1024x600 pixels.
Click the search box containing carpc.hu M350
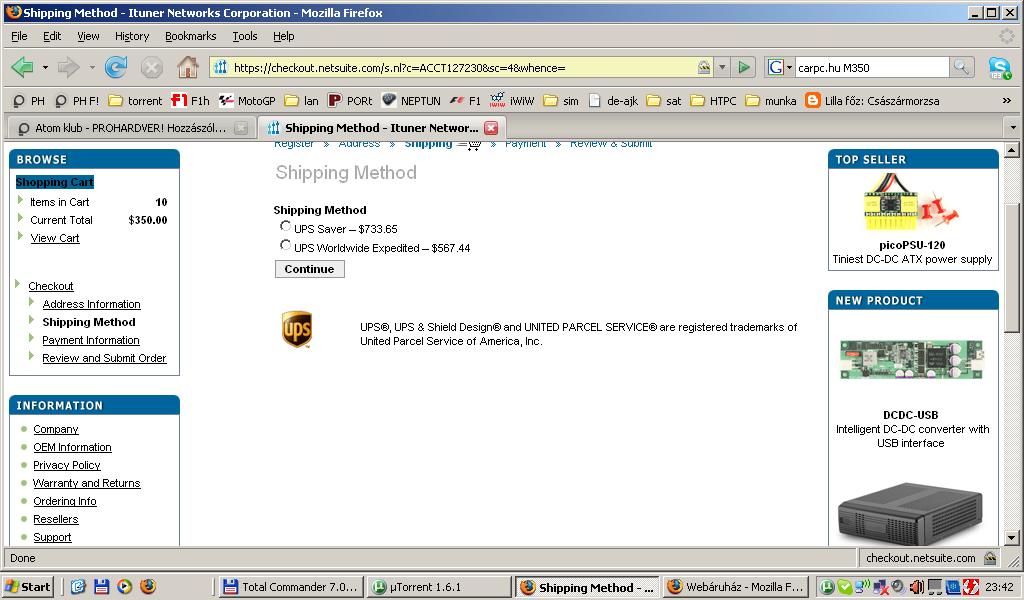pos(871,67)
